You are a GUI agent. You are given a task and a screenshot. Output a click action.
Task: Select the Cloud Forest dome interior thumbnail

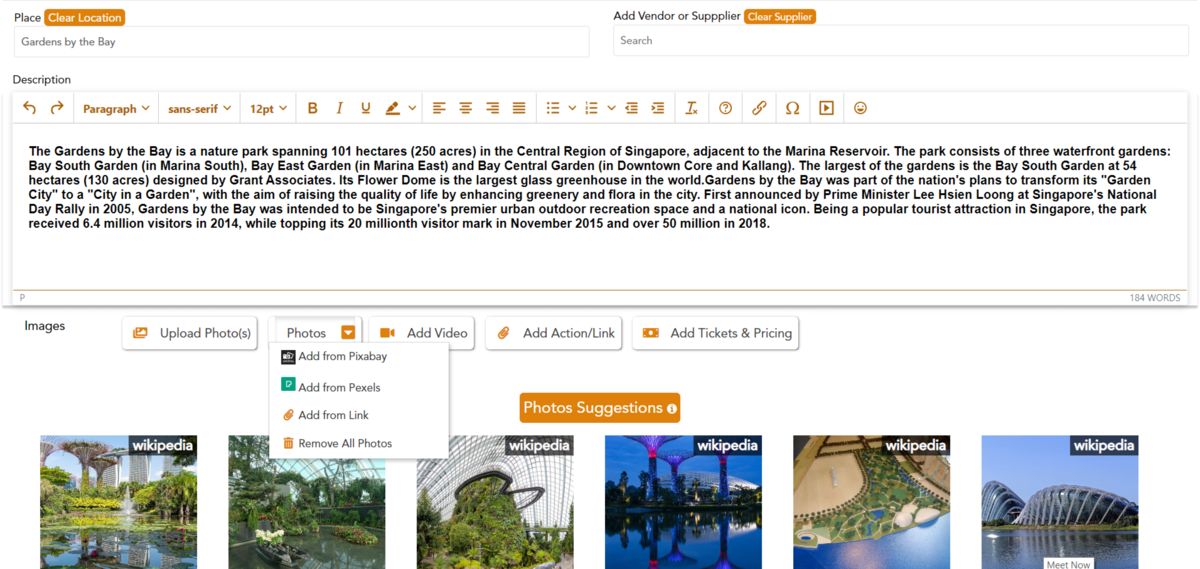[495, 502]
